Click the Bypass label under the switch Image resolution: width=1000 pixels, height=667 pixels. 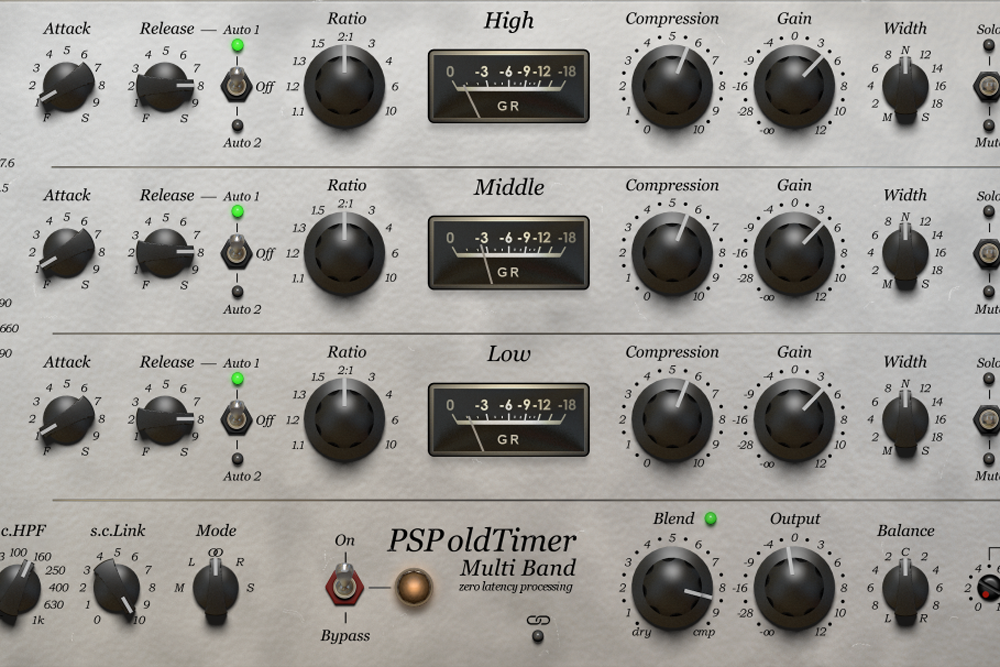click(345, 636)
